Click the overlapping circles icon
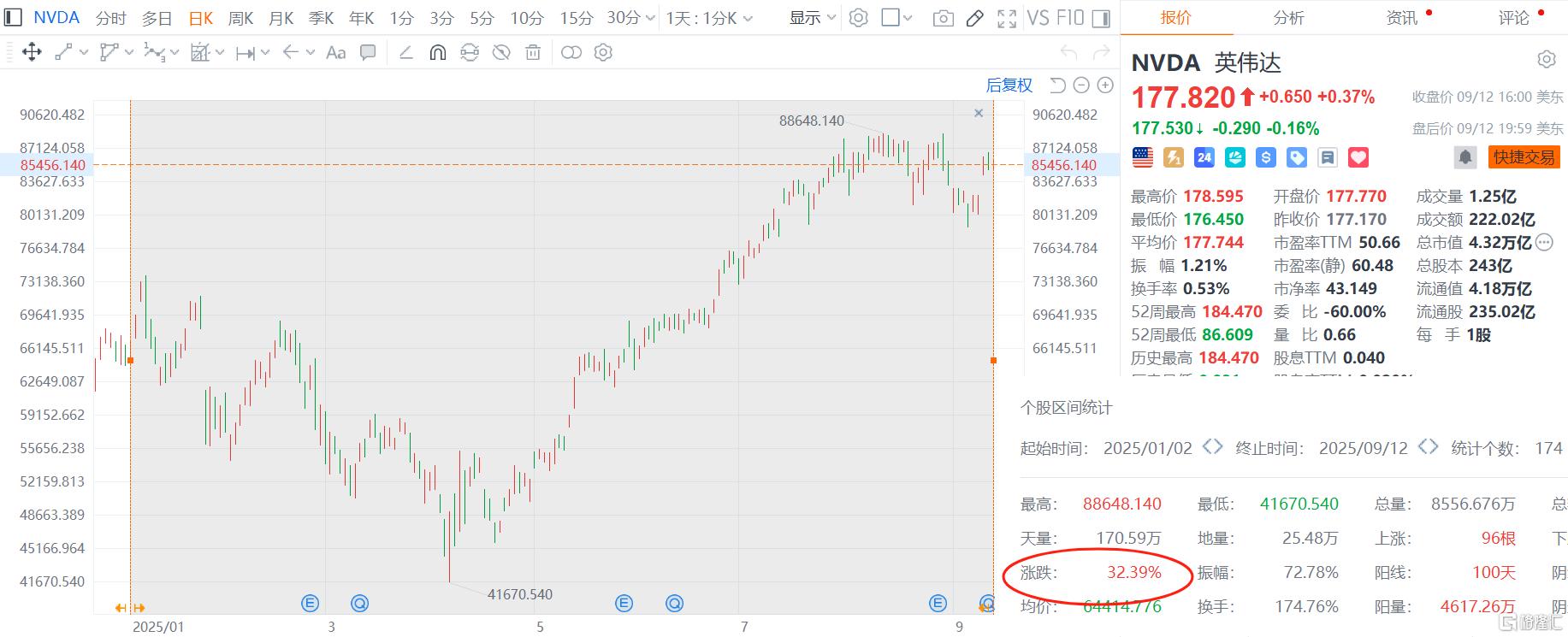 [x=571, y=52]
